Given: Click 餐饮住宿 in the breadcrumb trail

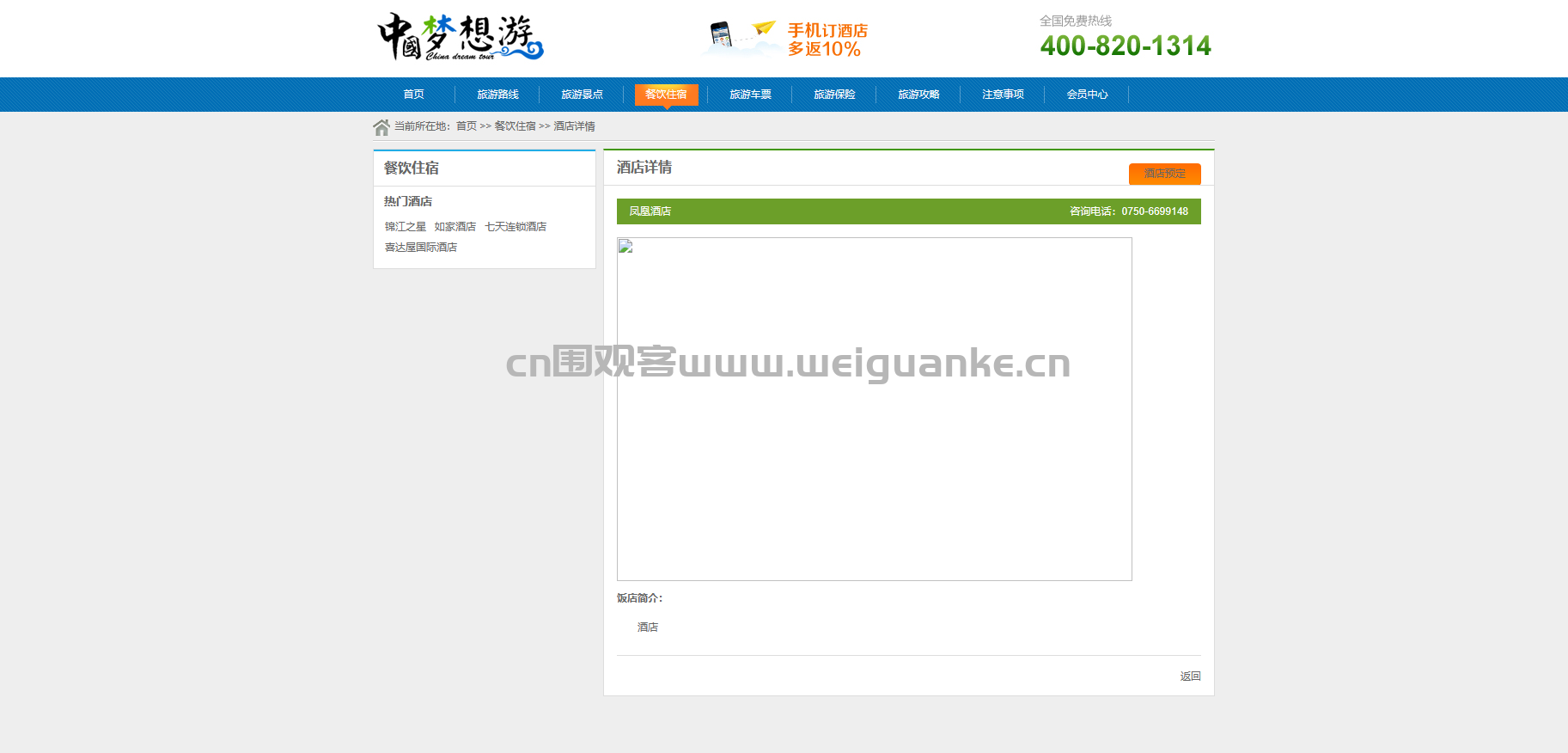Looking at the screenshot, I should 515,126.
